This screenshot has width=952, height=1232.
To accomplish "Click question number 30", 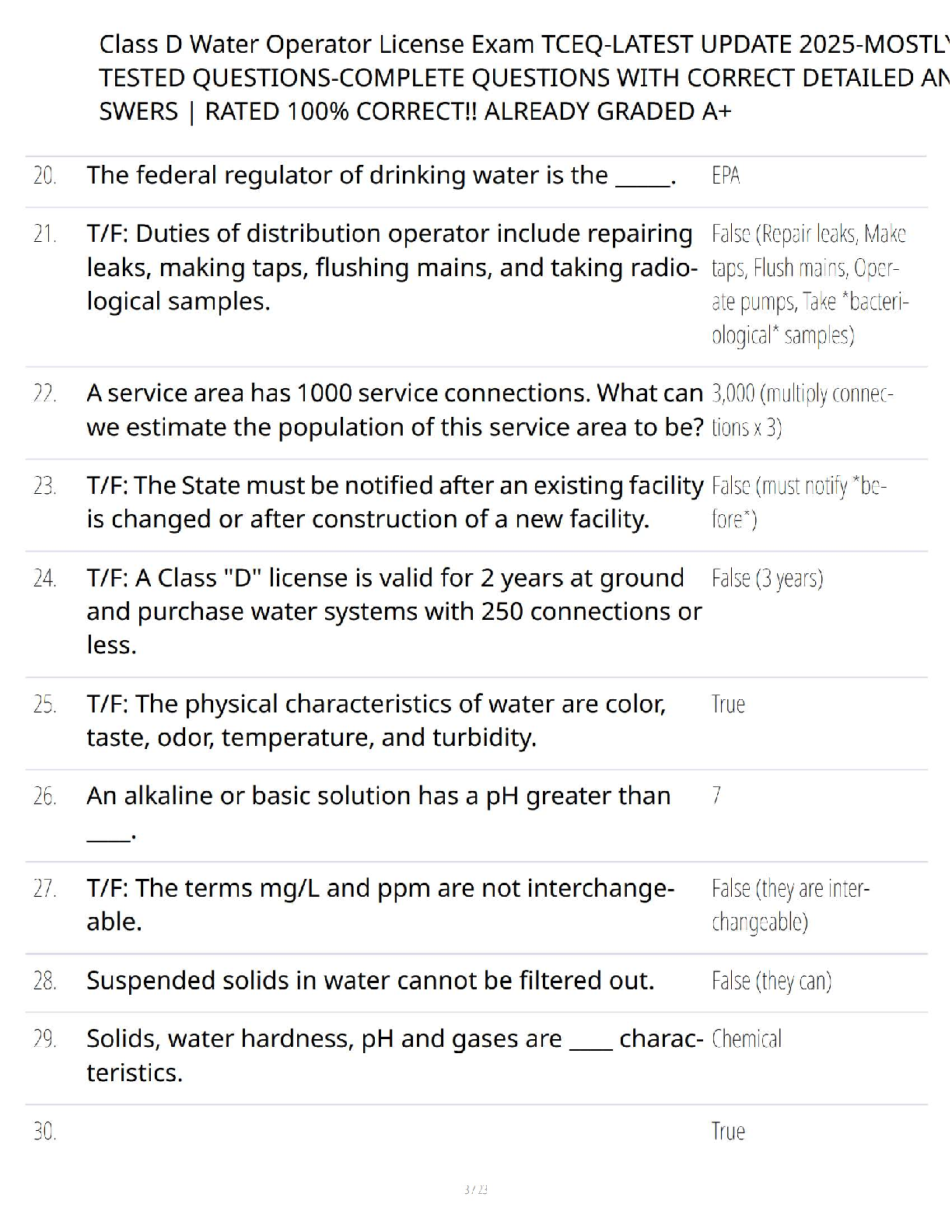I will 45,1132.
